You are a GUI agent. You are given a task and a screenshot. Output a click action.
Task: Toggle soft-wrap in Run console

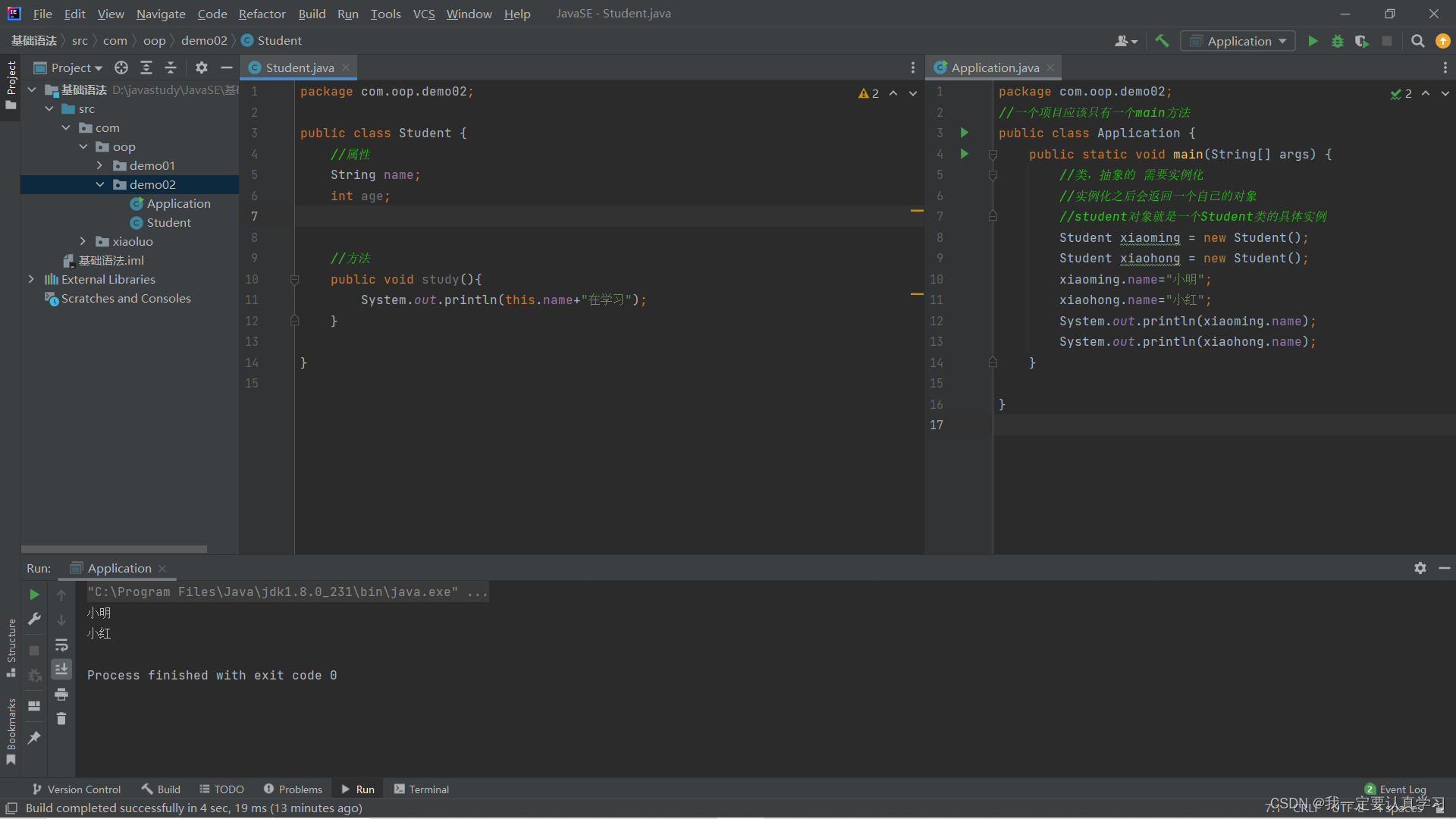(x=61, y=645)
